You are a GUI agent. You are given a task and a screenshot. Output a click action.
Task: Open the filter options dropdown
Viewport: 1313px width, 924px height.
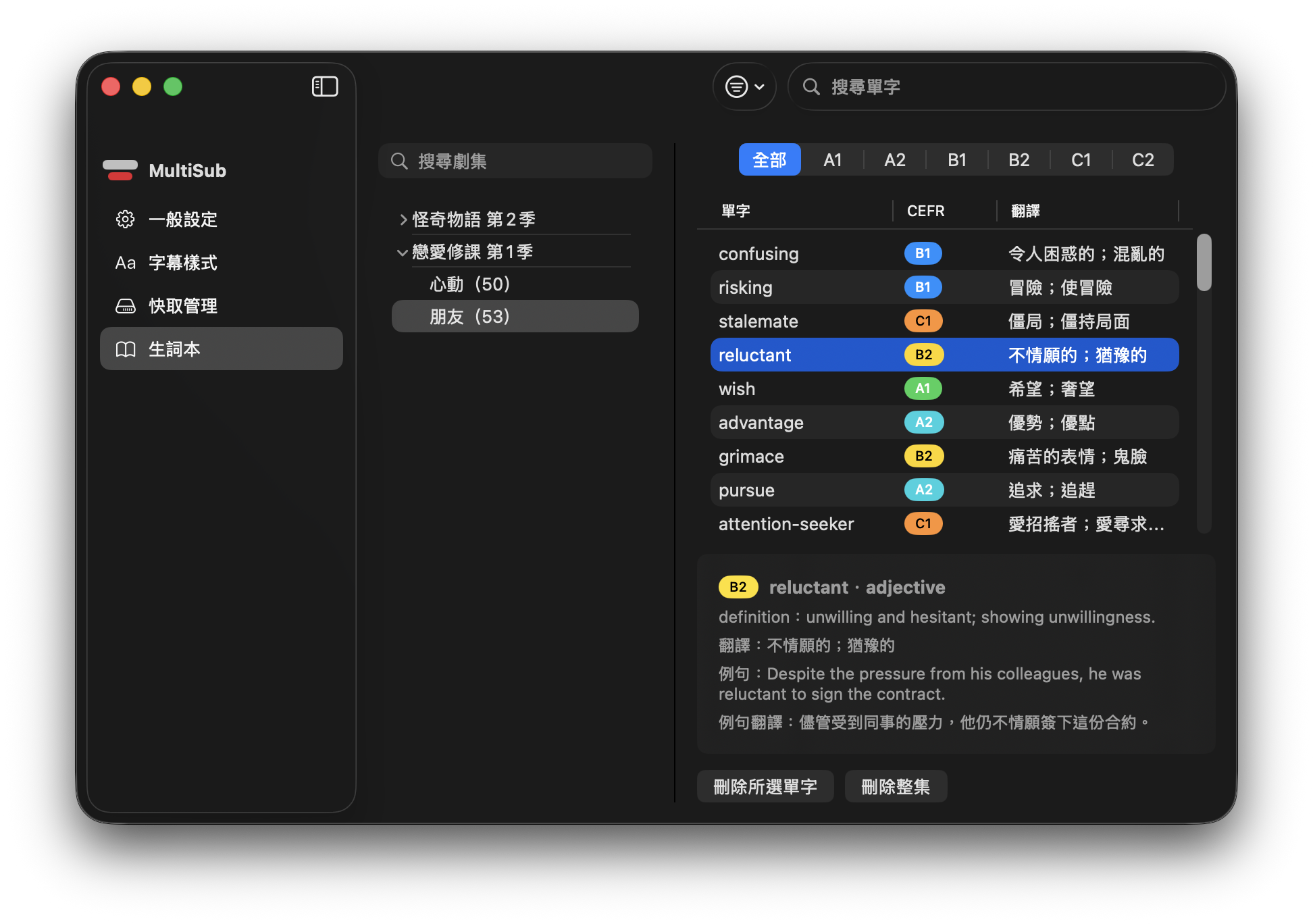tap(744, 86)
